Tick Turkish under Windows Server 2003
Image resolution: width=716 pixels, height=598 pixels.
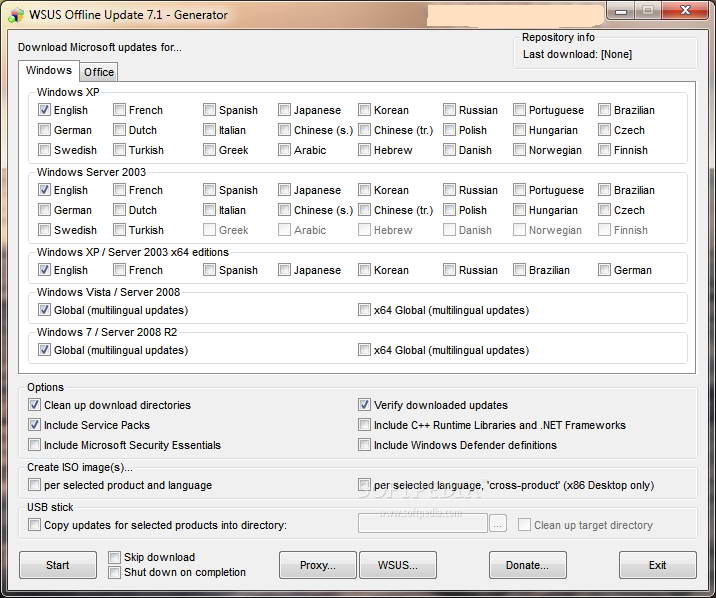coord(119,230)
